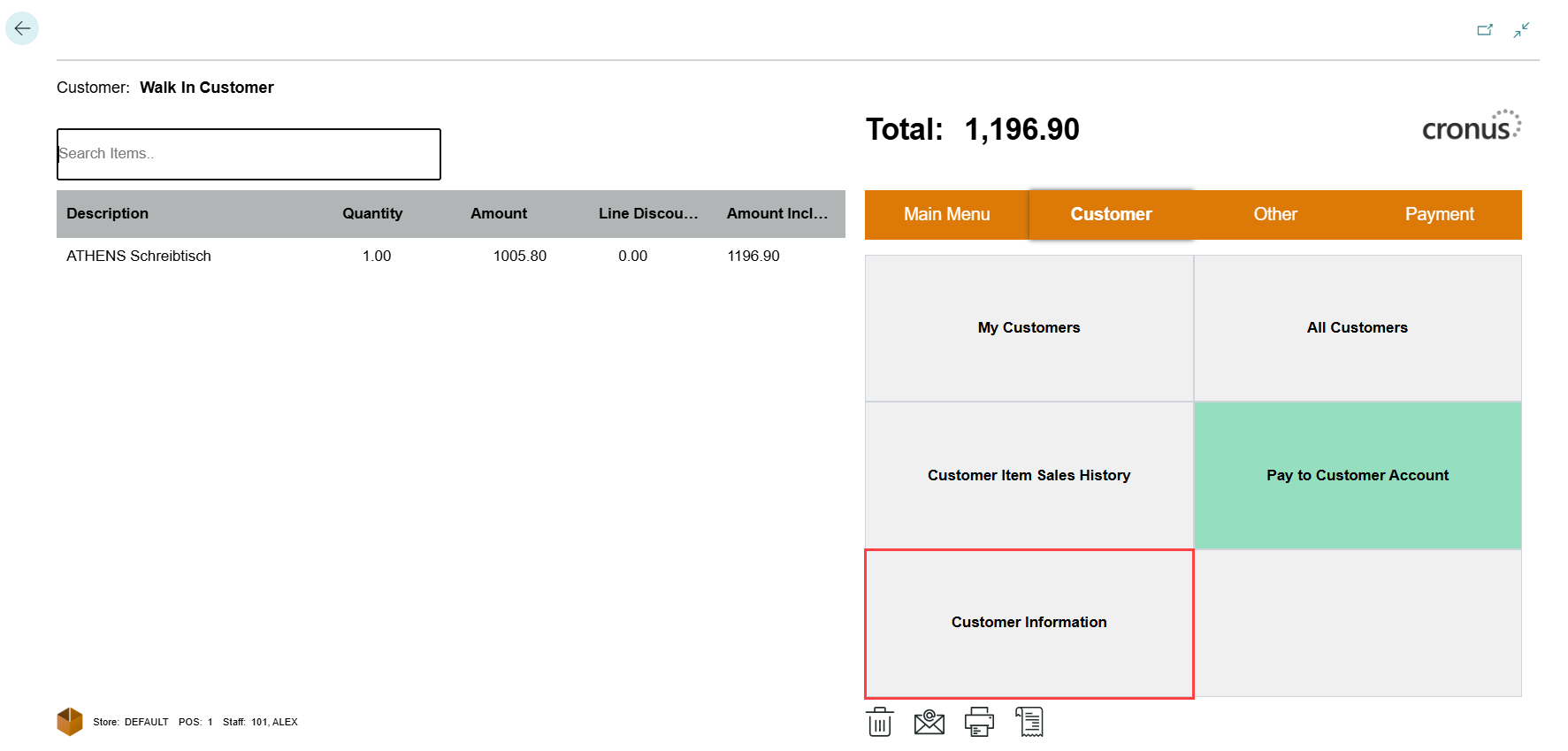1568x751 pixels.
Task: Focus the Search Items field
Action: tap(249, 154)
